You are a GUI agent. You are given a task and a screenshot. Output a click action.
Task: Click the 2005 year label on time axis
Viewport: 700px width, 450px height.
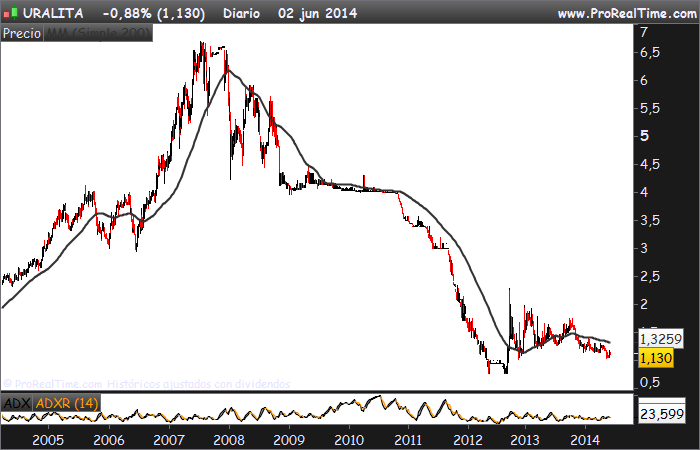tap(48, 440)
